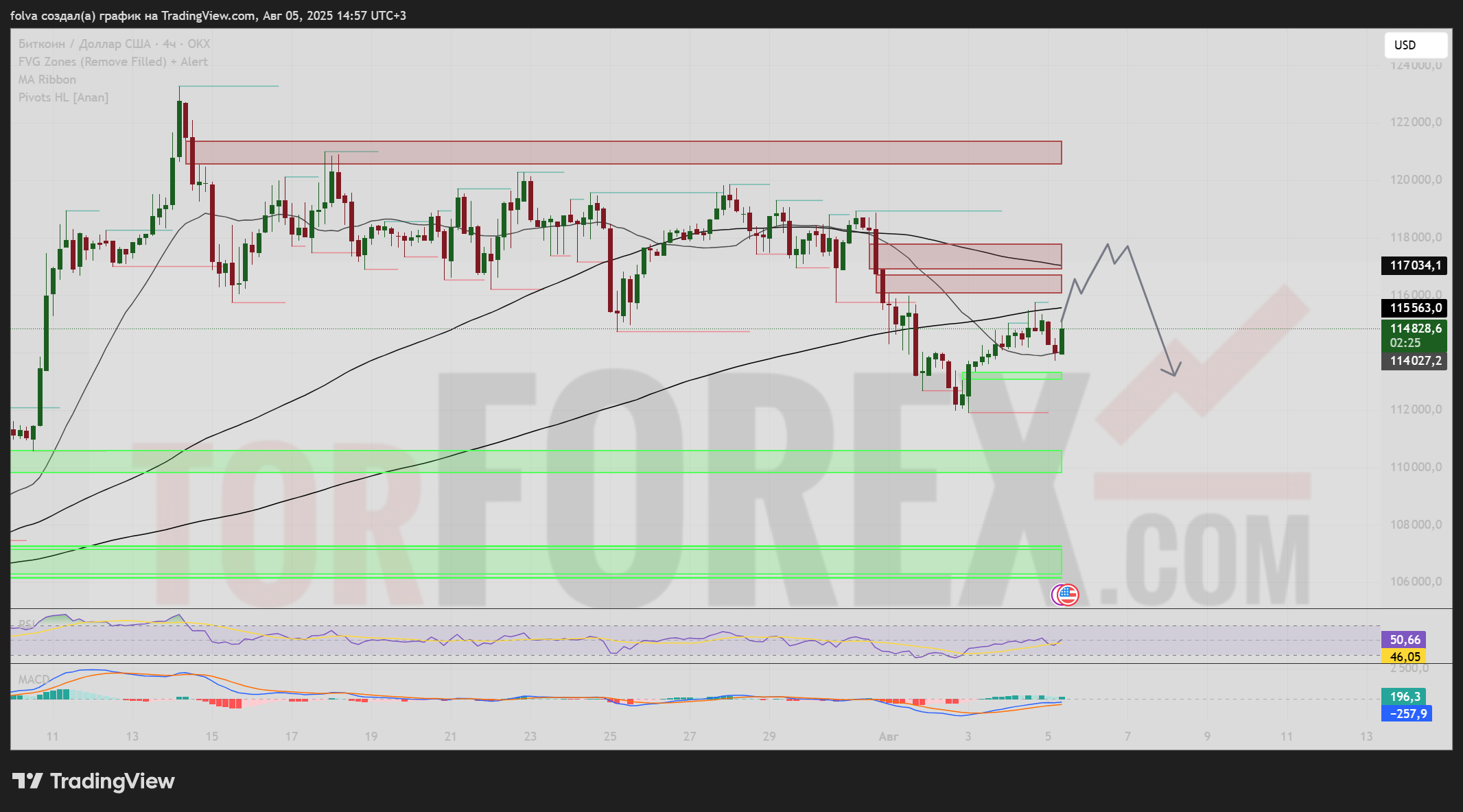Click the MACD pane label

[33, 680]
